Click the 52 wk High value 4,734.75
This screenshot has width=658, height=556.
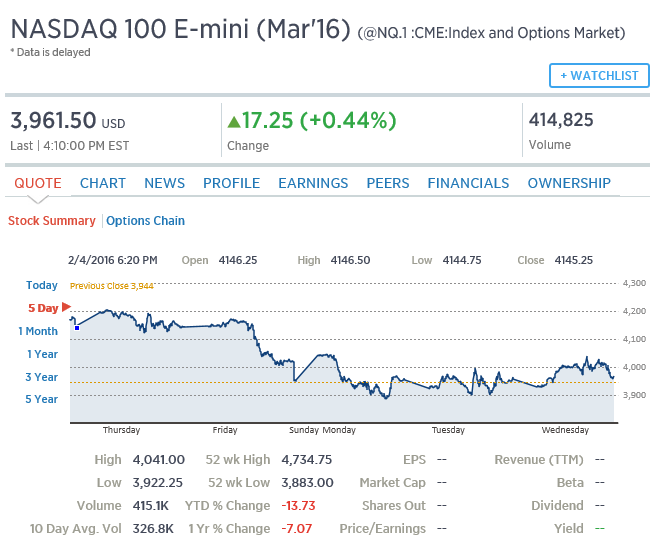[x=307, y=460]
